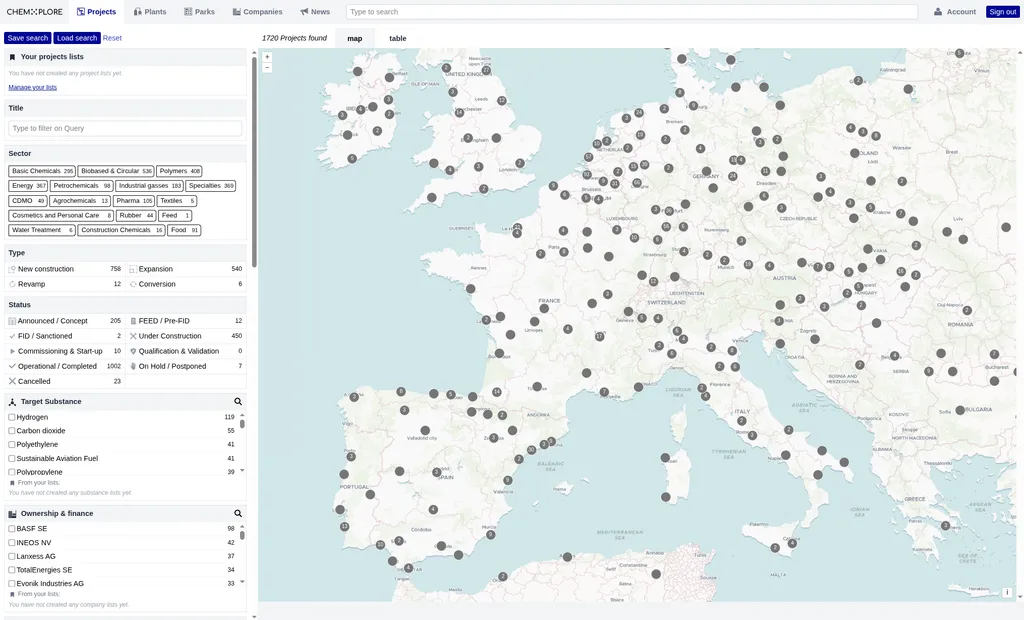Check the INEOS NV checkbox
This screenshot has height=620, width=1024.
[12, 542]
